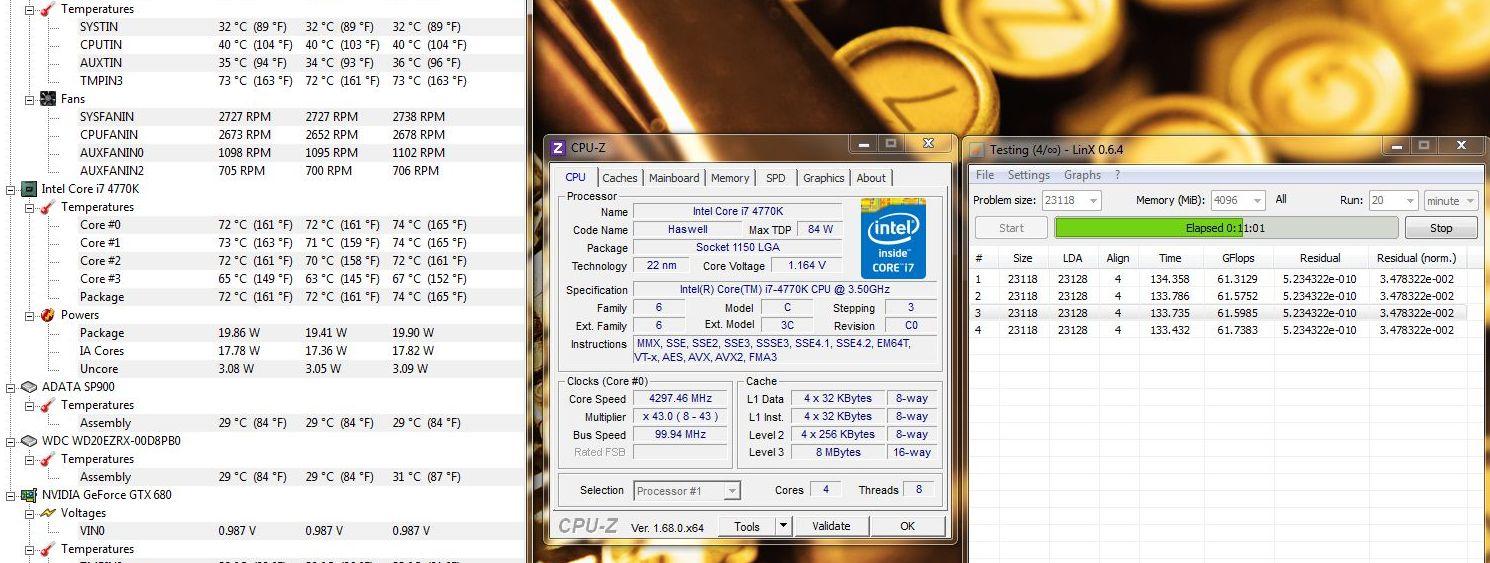Image resolution: width=1490 pixels, height=563 pixels.
Task: Click the Time column header in LinX
Action: pos(1170,258)
